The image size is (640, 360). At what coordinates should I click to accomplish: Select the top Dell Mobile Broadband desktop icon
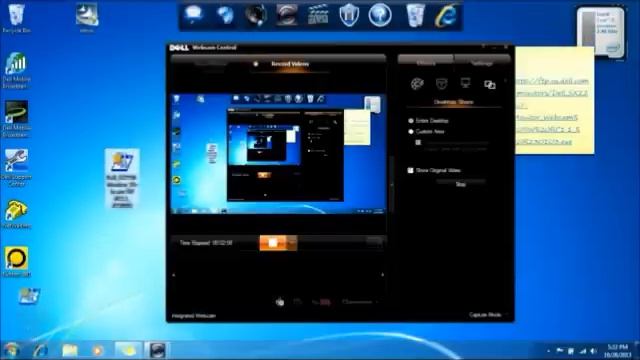click(16, 70)
